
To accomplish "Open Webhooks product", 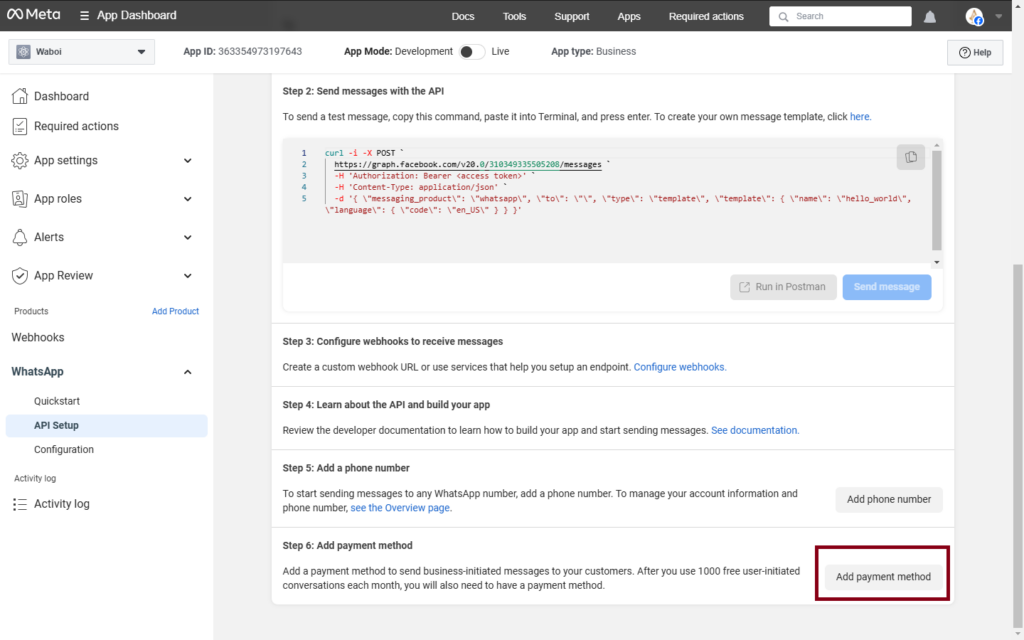I will pyautogui.click(x=38, y=338).
